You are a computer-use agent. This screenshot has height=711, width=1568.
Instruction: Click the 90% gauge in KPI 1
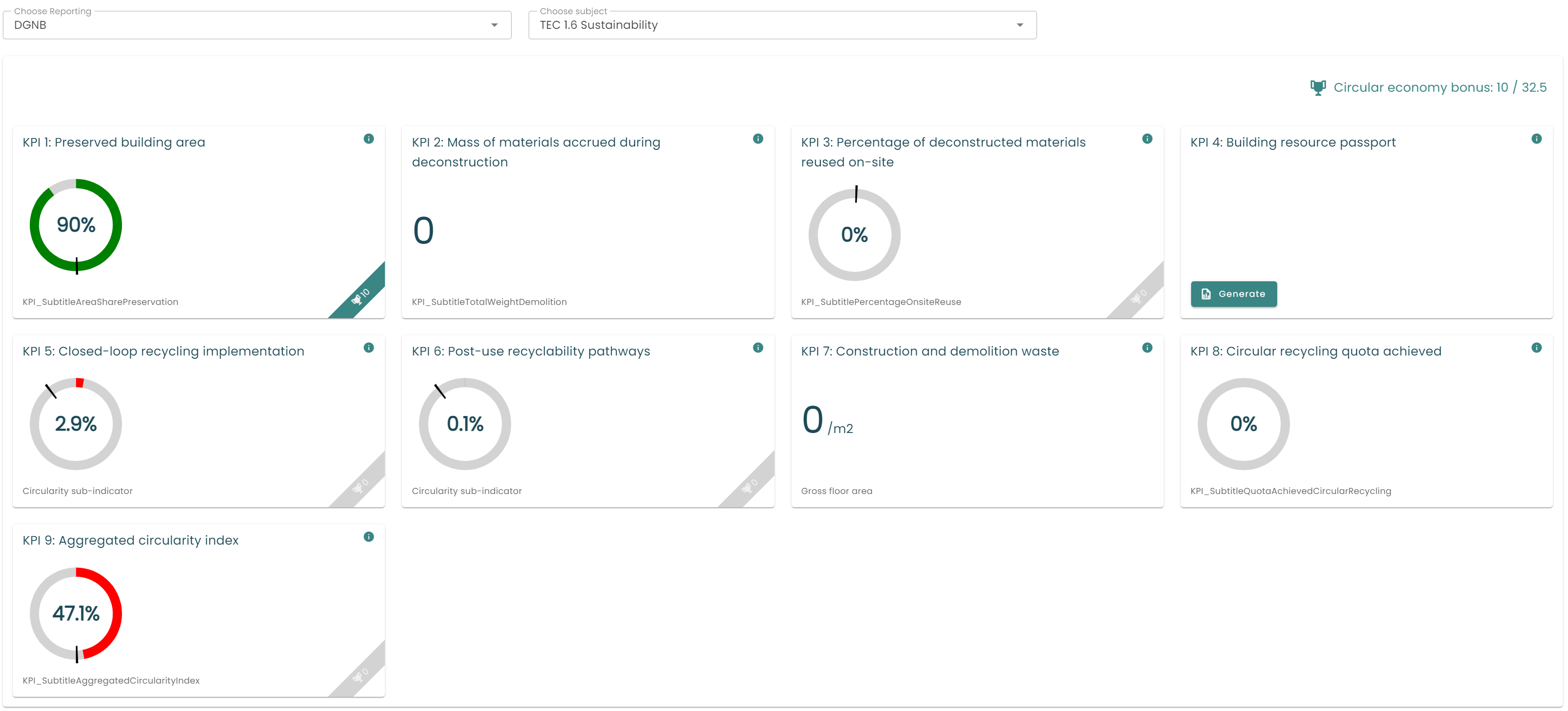coord(76,225)
